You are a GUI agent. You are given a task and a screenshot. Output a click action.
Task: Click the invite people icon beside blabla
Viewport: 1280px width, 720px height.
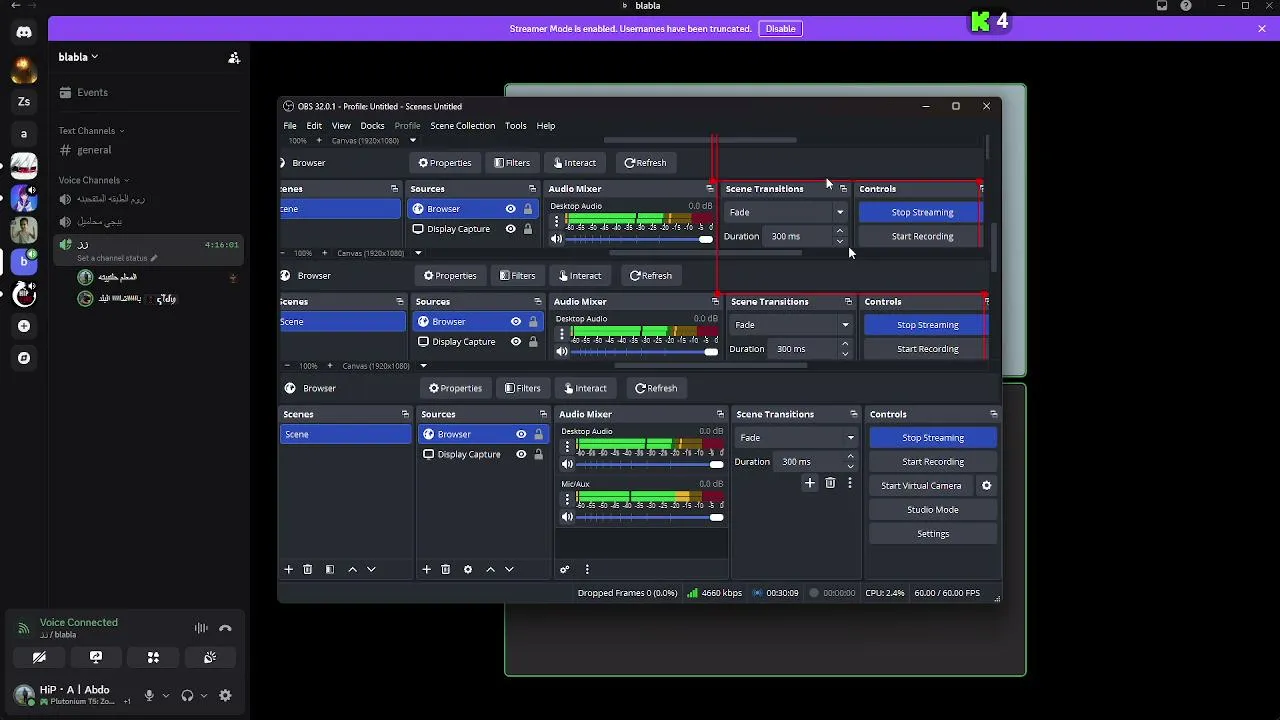pyautogui.click(x=234, y=58)
